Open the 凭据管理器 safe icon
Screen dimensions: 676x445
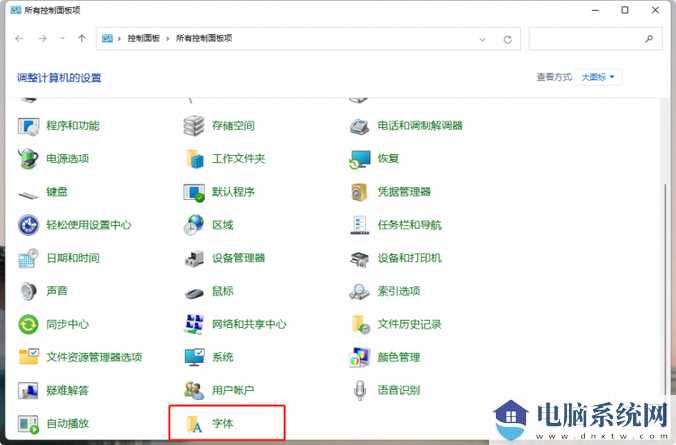[359, 192]
